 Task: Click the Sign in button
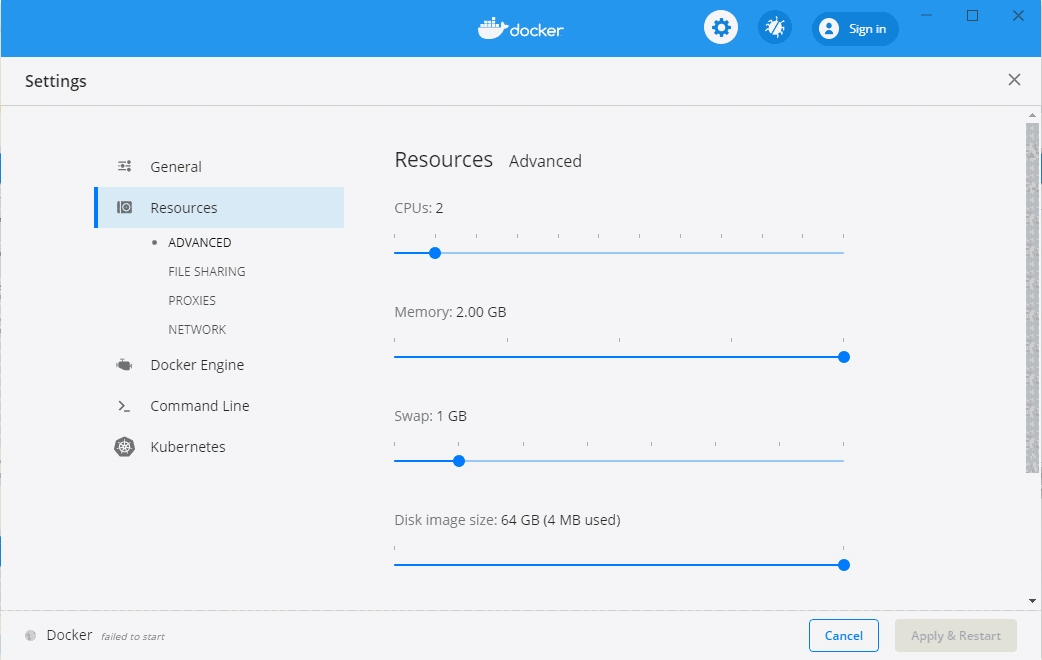(855, 28)
